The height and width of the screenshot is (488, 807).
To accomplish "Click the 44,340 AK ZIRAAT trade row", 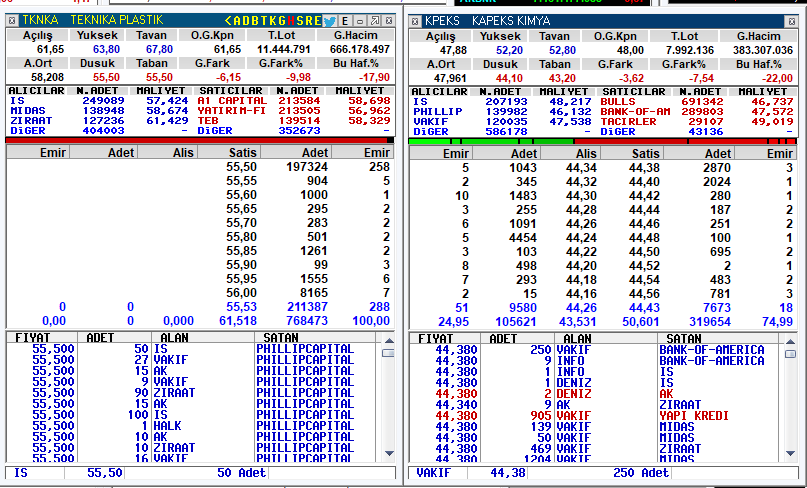I will (594, 405).
